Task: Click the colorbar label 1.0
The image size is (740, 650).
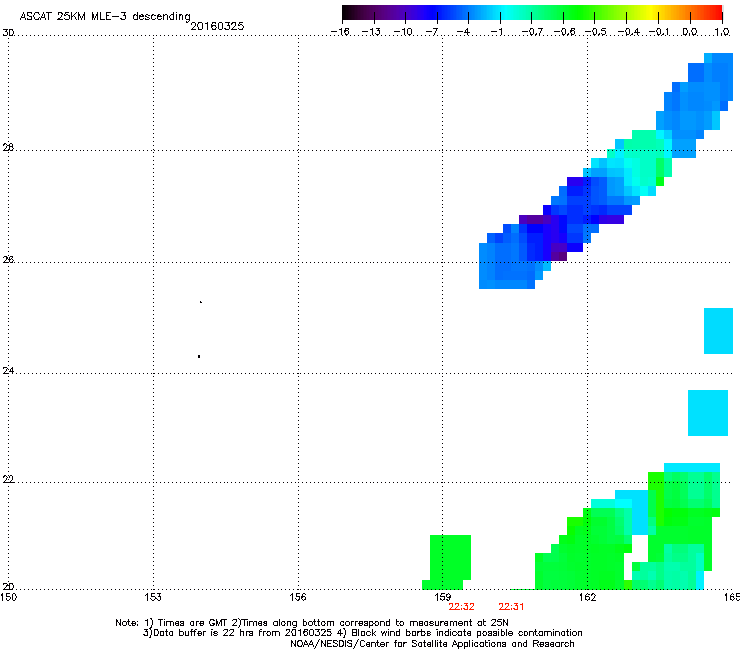Action: tap(722, 32)
